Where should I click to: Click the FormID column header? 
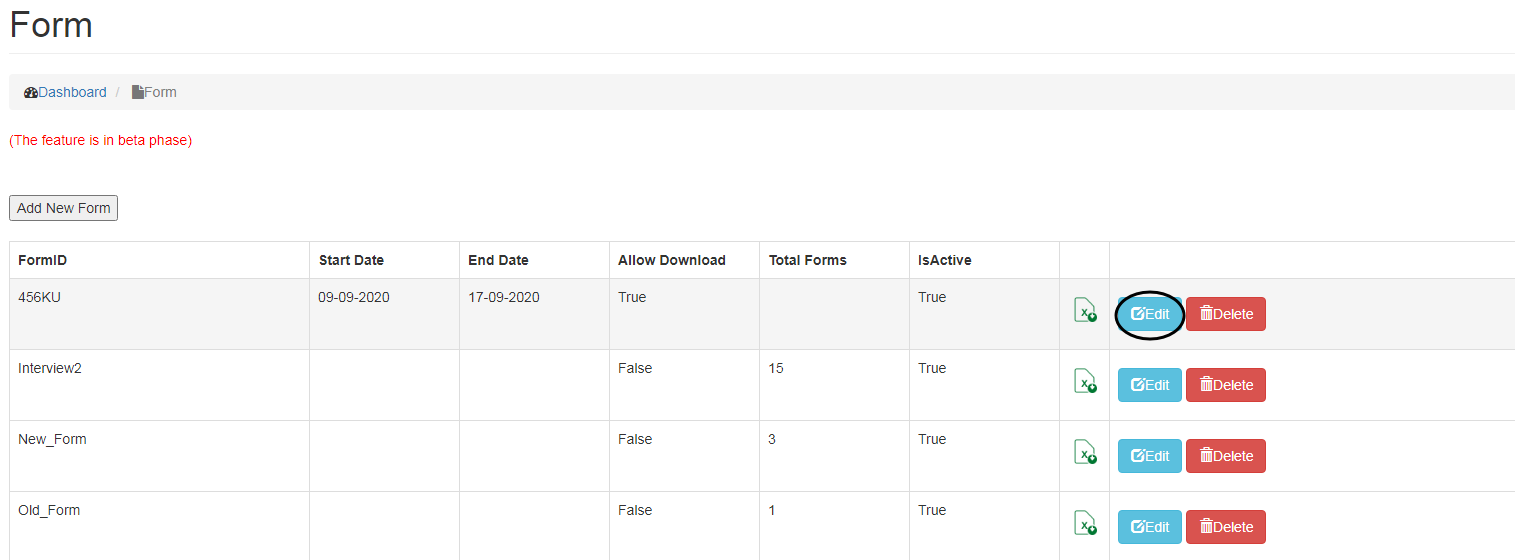tap(43, 260)
